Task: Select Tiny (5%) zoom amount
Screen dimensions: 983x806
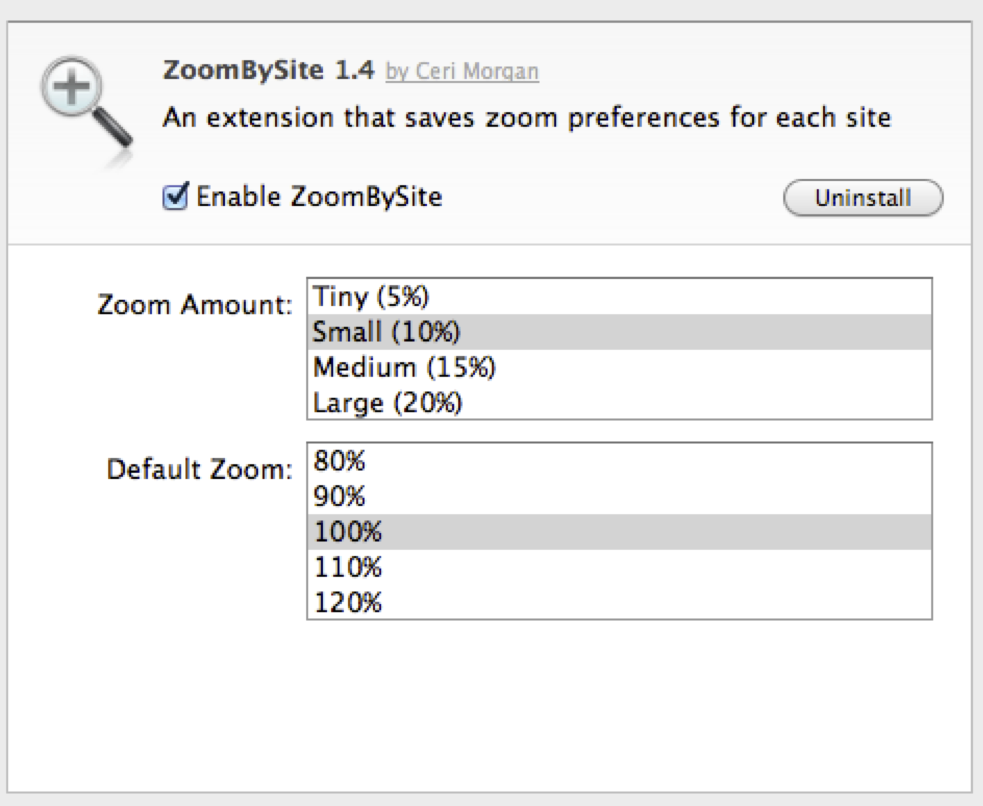Action: 619,296
